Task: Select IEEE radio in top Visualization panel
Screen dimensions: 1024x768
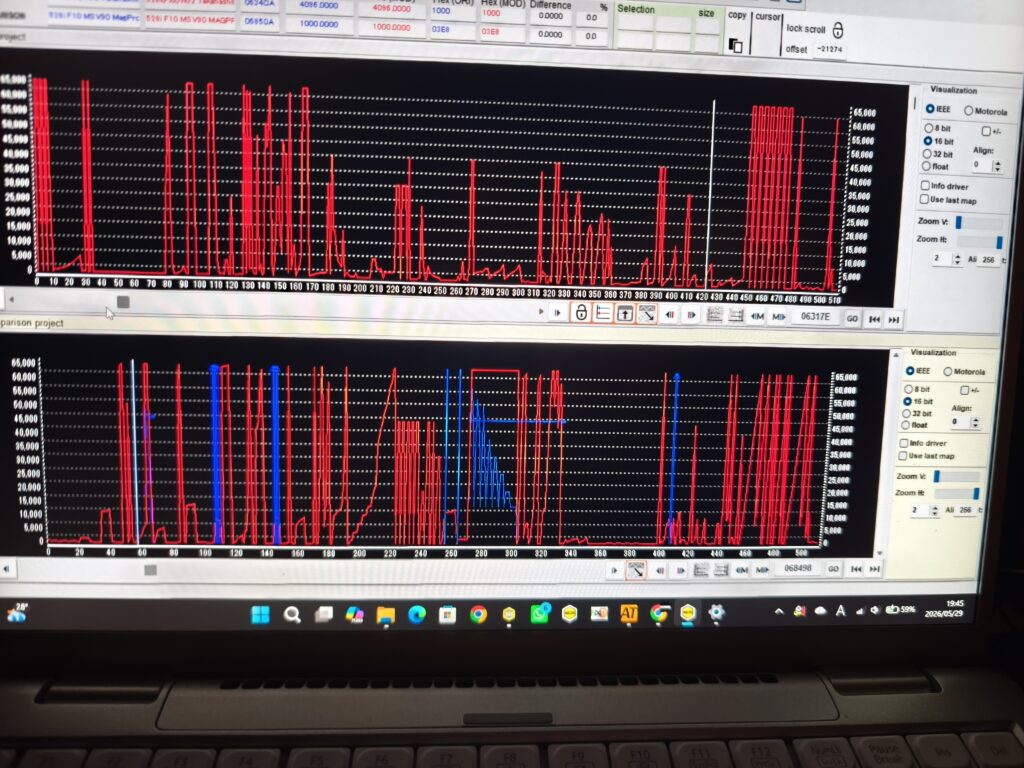Action: [x=929, y=108]
